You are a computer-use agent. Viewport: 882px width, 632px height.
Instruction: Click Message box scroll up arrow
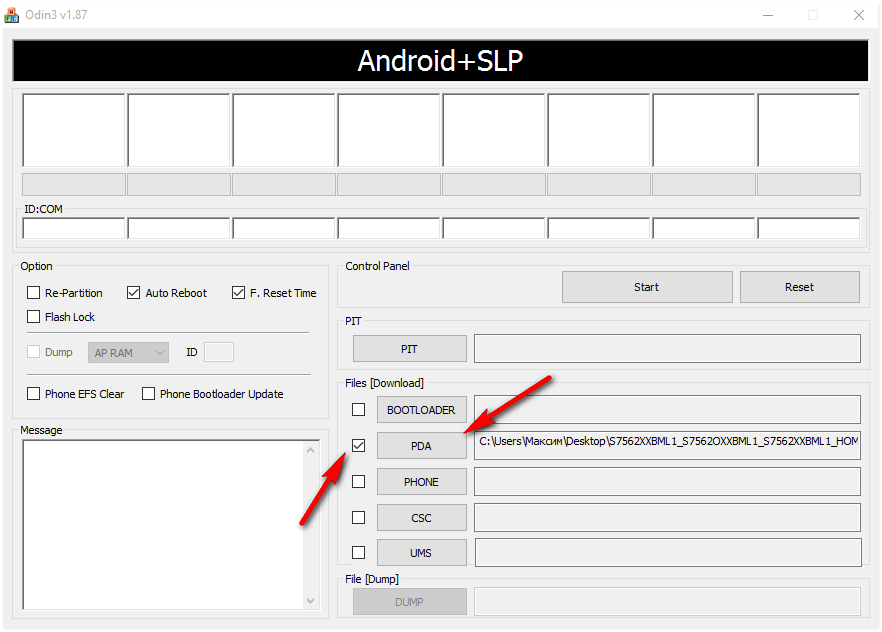tap(310, 450)
